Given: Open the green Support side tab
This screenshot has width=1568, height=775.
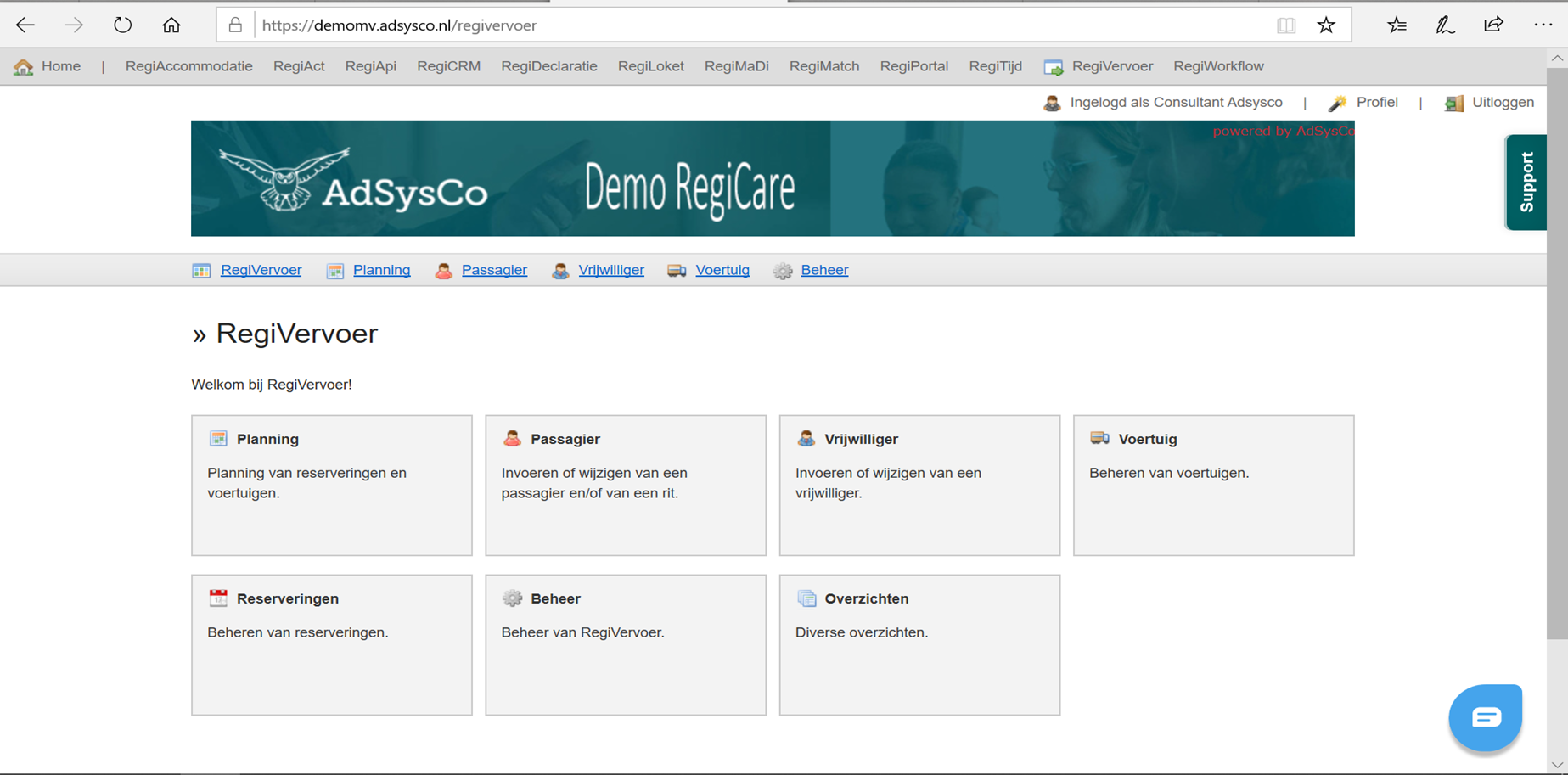Looking at the screenshot, I should click(x=1526, y=182).
